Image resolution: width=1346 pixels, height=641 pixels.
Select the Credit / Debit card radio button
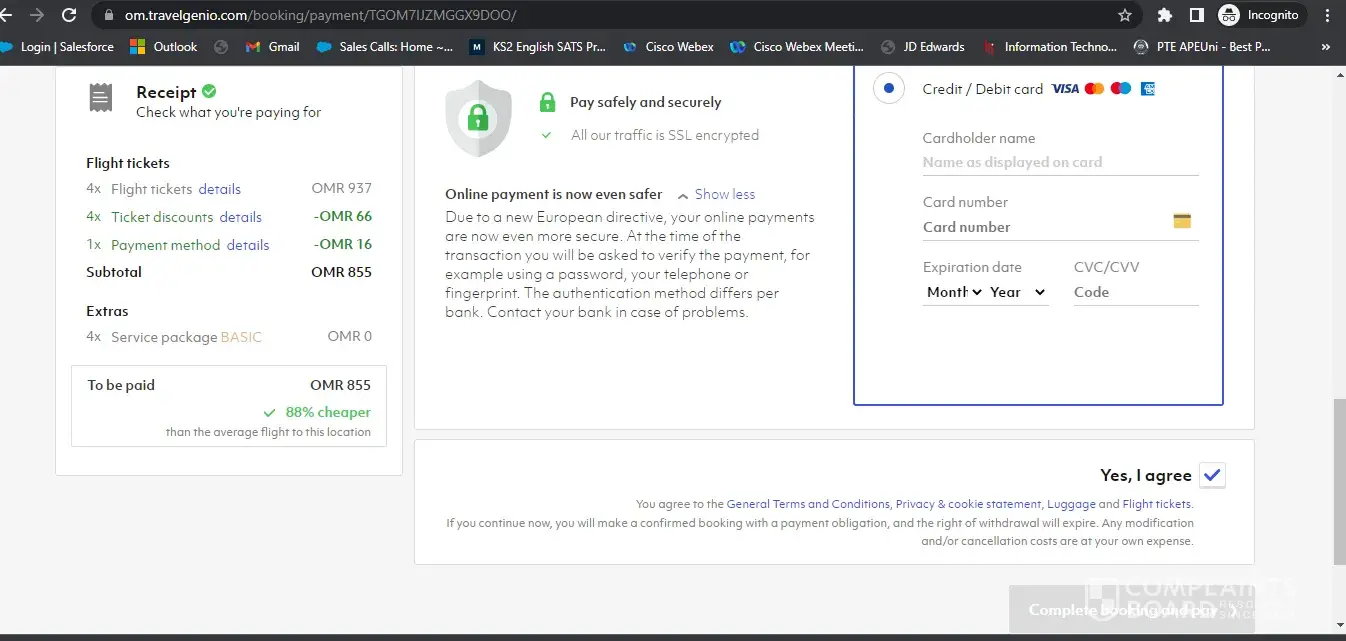pos(888,88)
